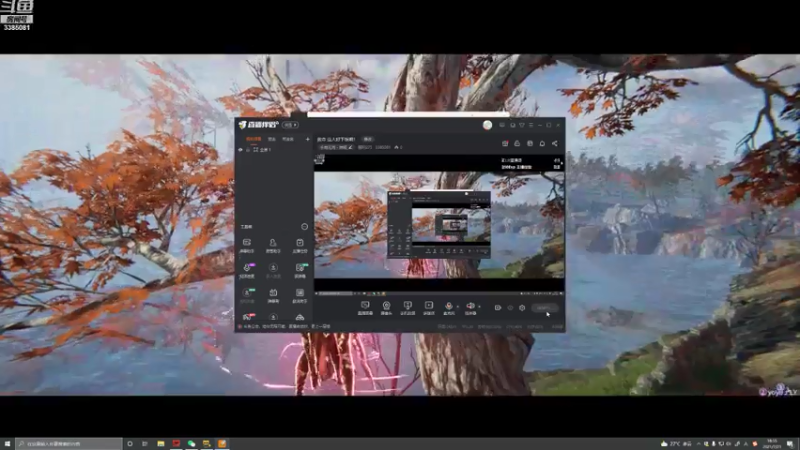
Task: Add the third capture source in bottom bar
Action: [x=407, y=308]
